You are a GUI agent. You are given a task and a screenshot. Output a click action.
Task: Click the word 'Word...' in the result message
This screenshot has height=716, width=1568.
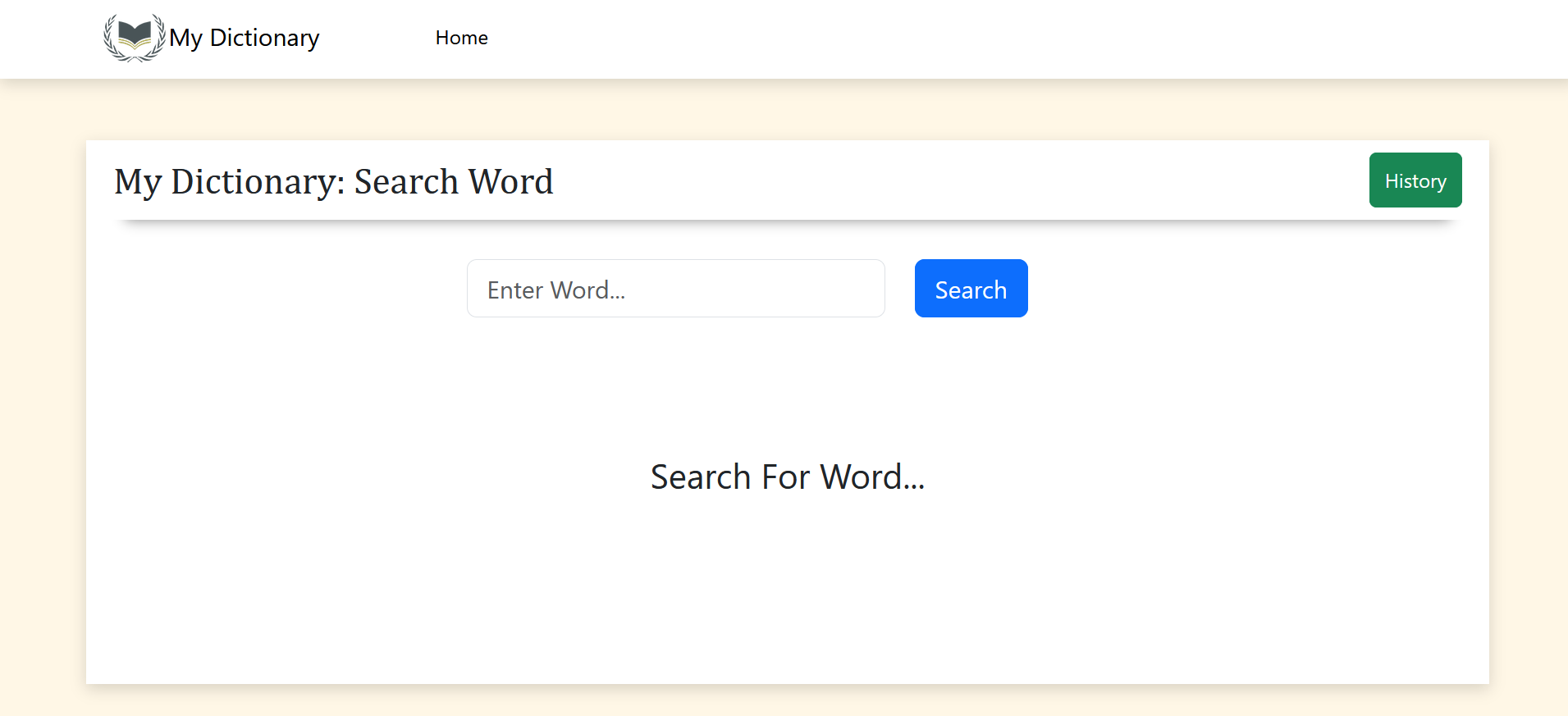tap(873, 477)
